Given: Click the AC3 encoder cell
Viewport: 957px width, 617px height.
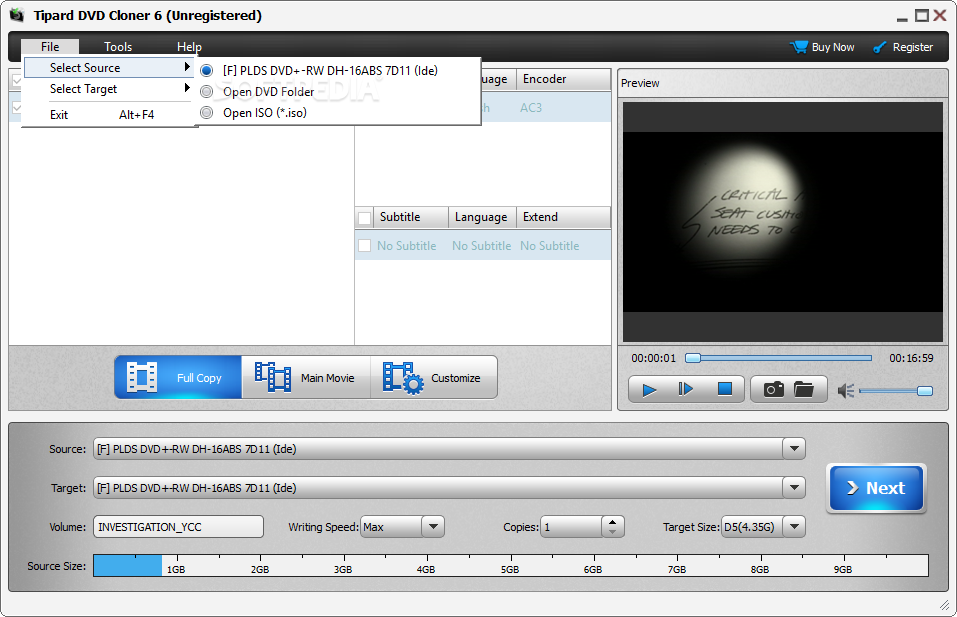Looking at the screenshot, I should point(531,108).
